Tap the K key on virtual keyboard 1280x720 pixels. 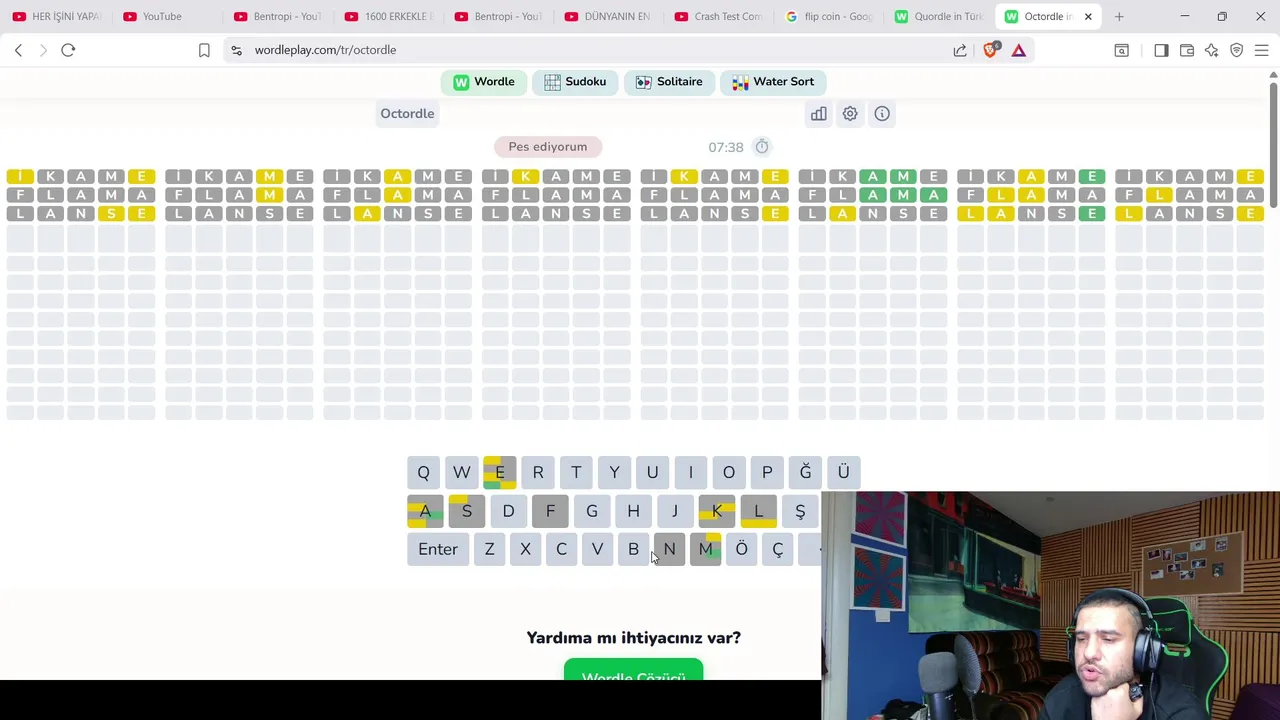point(717,511)
